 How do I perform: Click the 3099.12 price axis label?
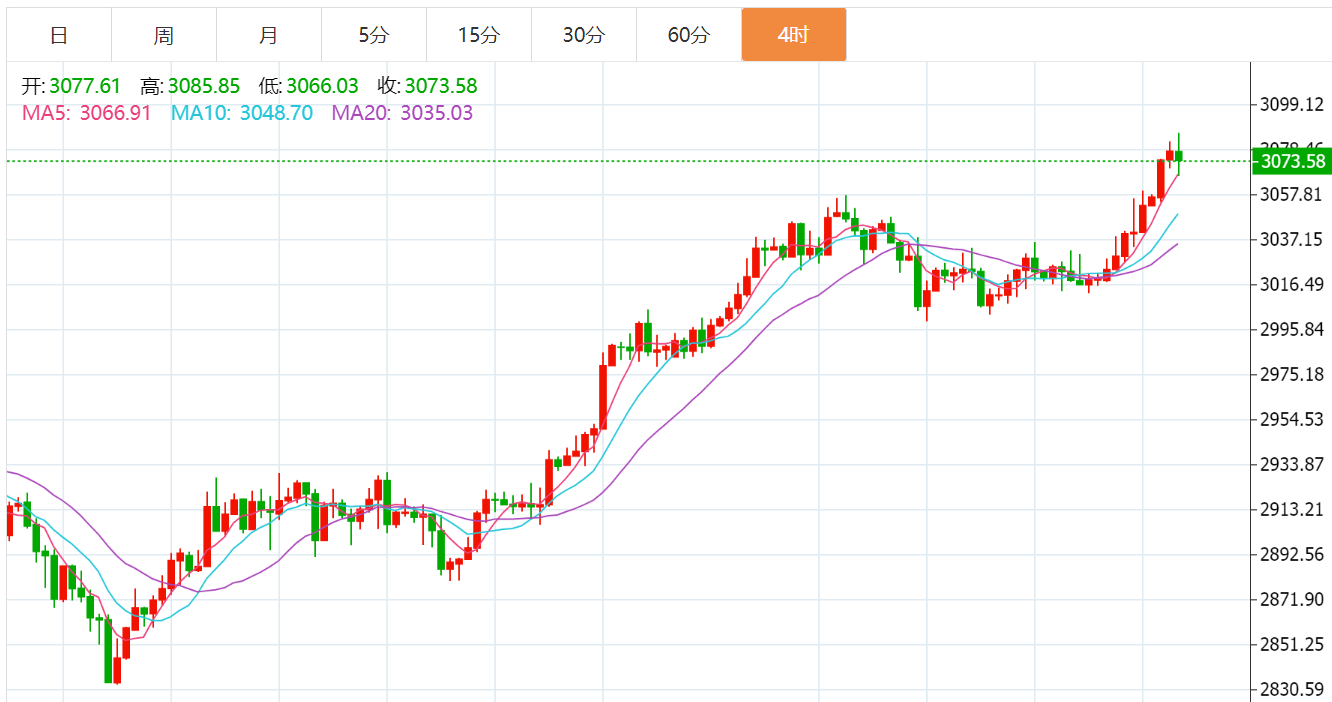click(1291, 104)
